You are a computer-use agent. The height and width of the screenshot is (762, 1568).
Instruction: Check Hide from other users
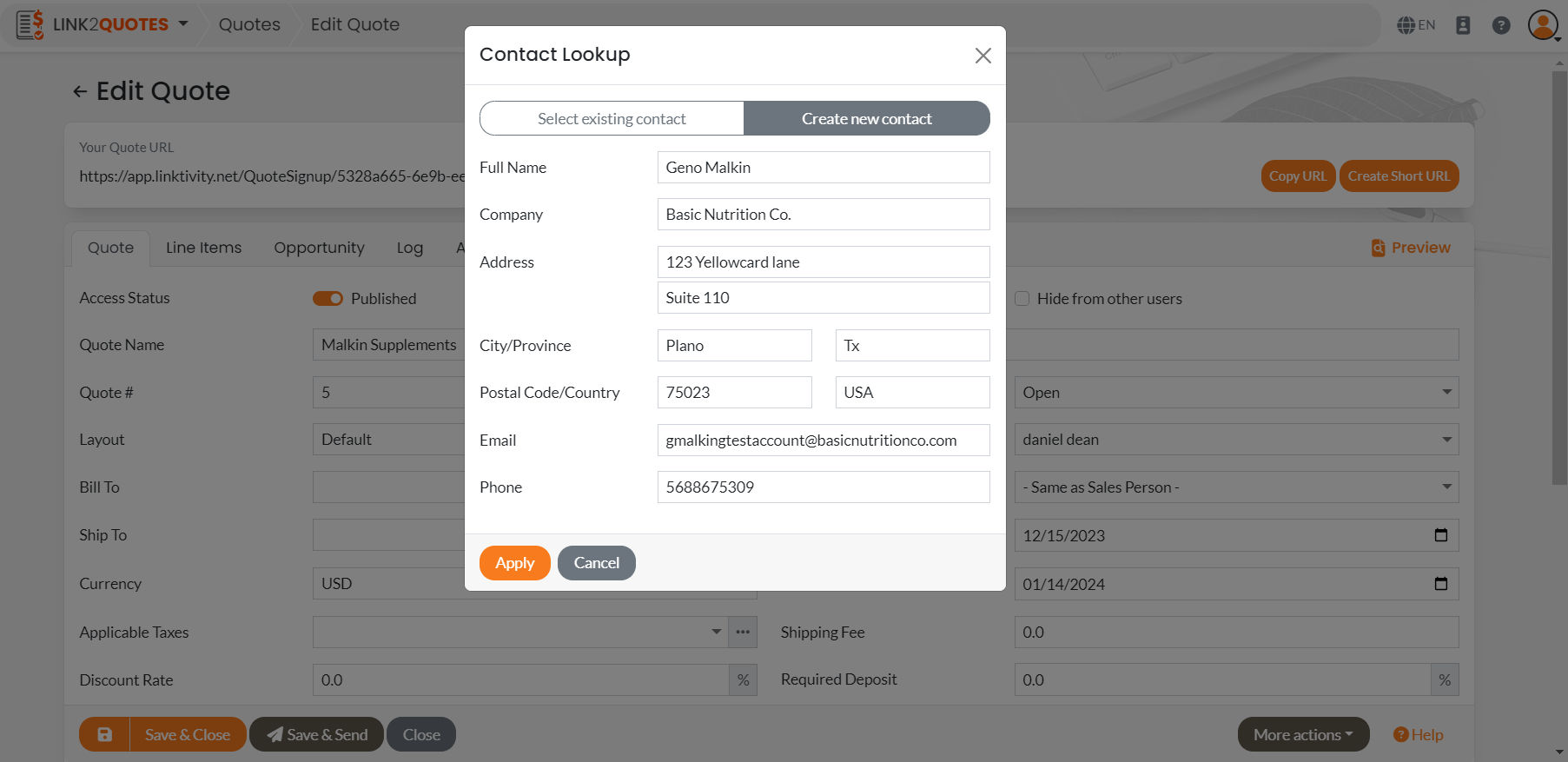[x=1022, y=299]
